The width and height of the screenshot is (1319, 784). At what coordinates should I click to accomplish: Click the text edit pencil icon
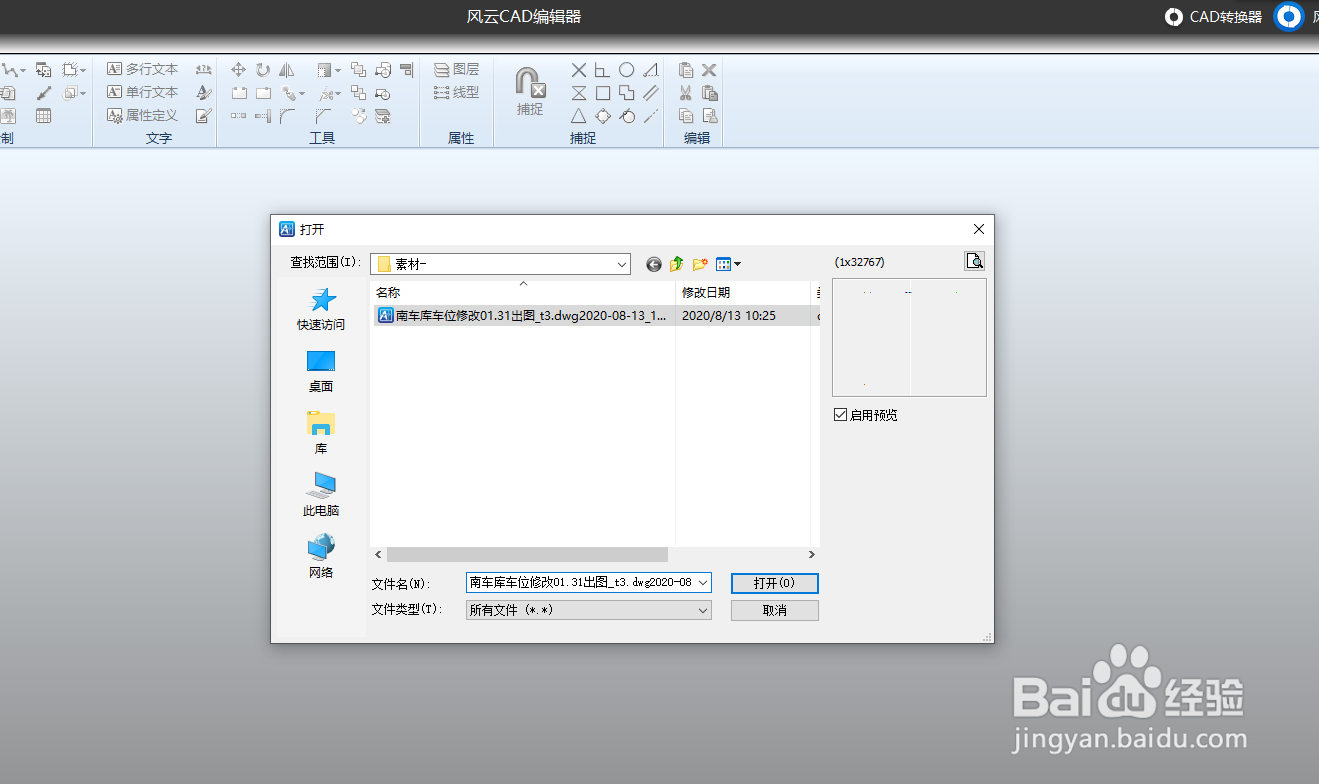coord(203,116)
